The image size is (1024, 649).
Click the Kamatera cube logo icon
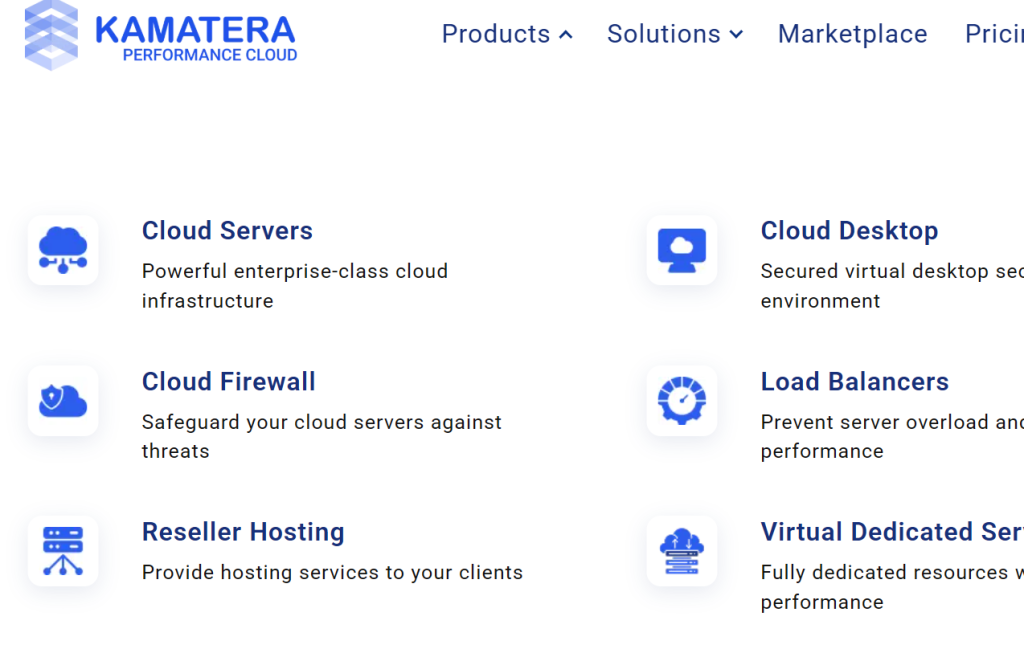tap(51, 35)
